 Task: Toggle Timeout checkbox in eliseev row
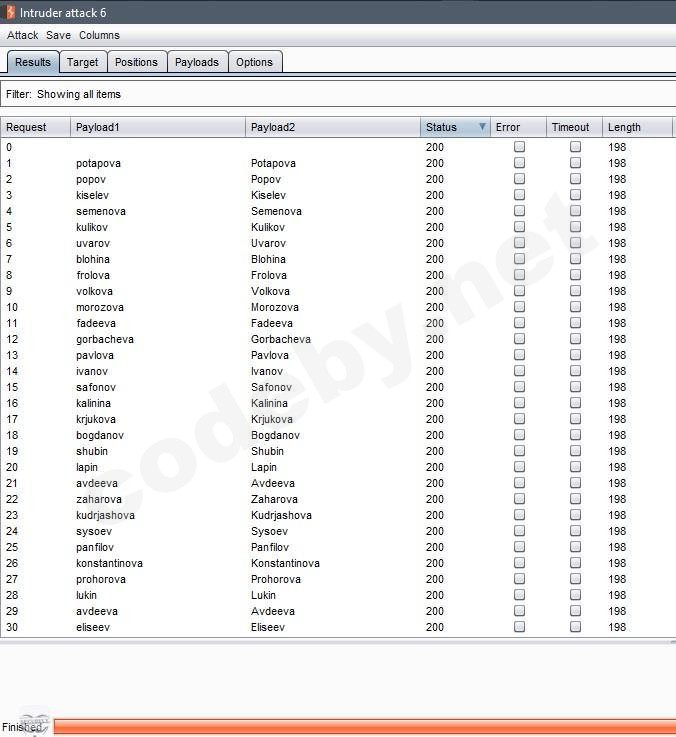[x=575, y=626]
